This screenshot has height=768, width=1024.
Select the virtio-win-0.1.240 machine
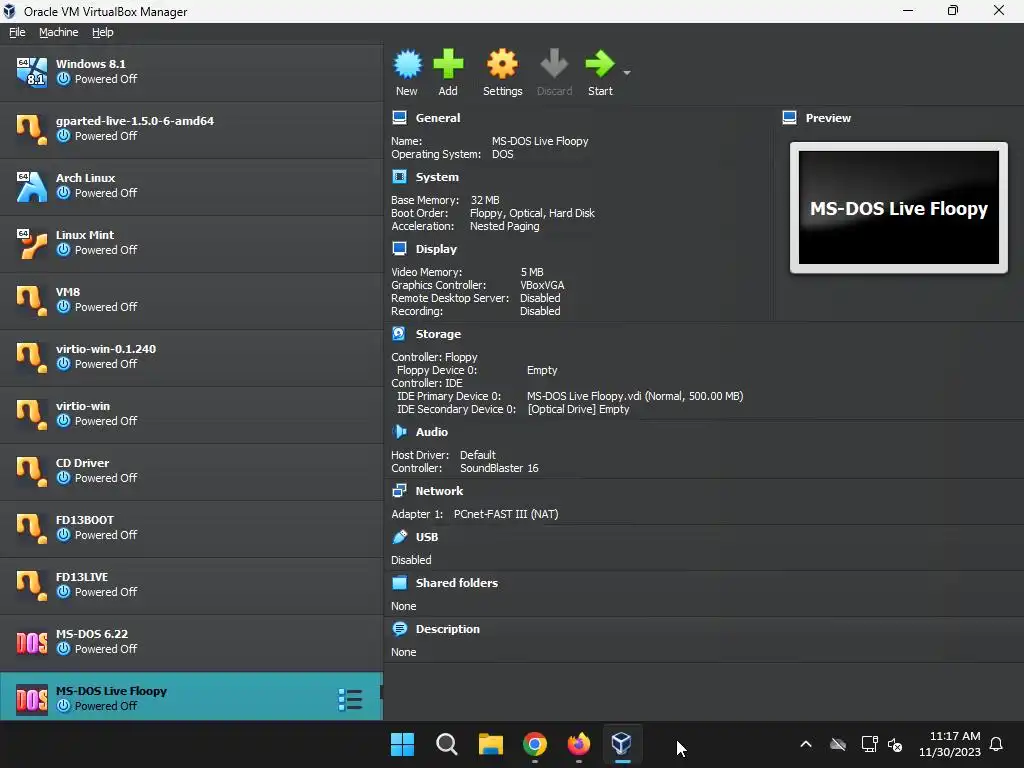pyautogui.click(x=191, y=357)
